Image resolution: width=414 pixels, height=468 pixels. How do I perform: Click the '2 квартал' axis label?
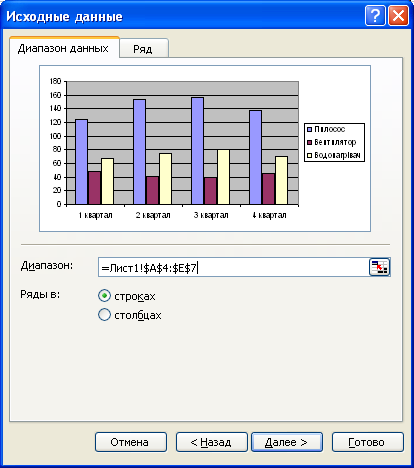(153, 215)
